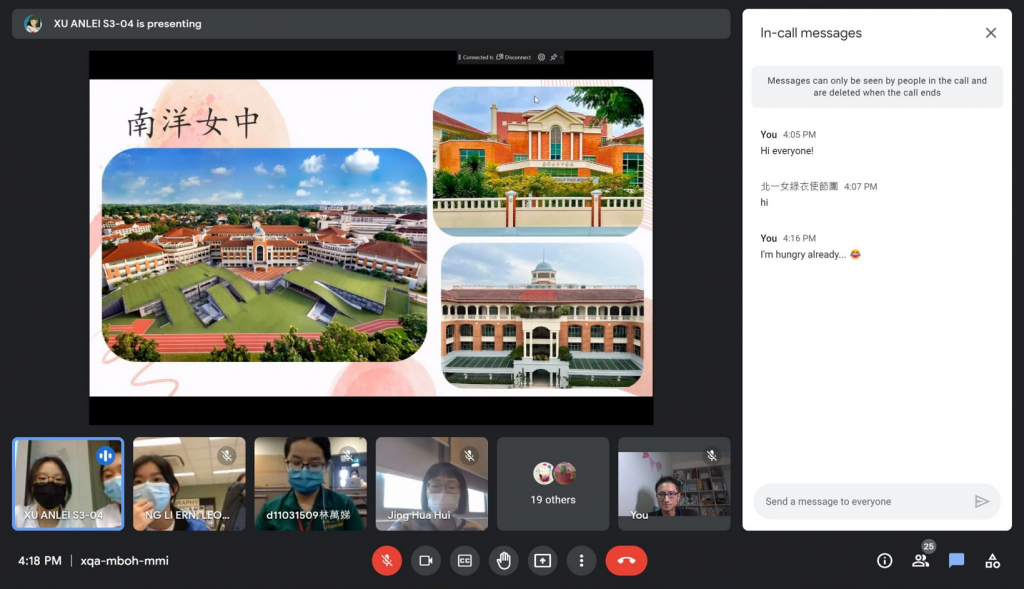Click the gear settings icon above the slide
This screenshot has height=589, width=1024.
(x=541, y=57)
